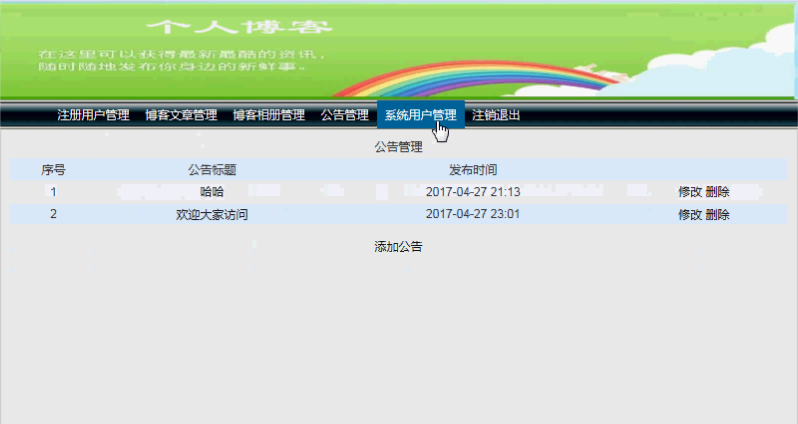798x424 pixels.
Task: Click the 发布时间 column header
Action: pos(473,170)
